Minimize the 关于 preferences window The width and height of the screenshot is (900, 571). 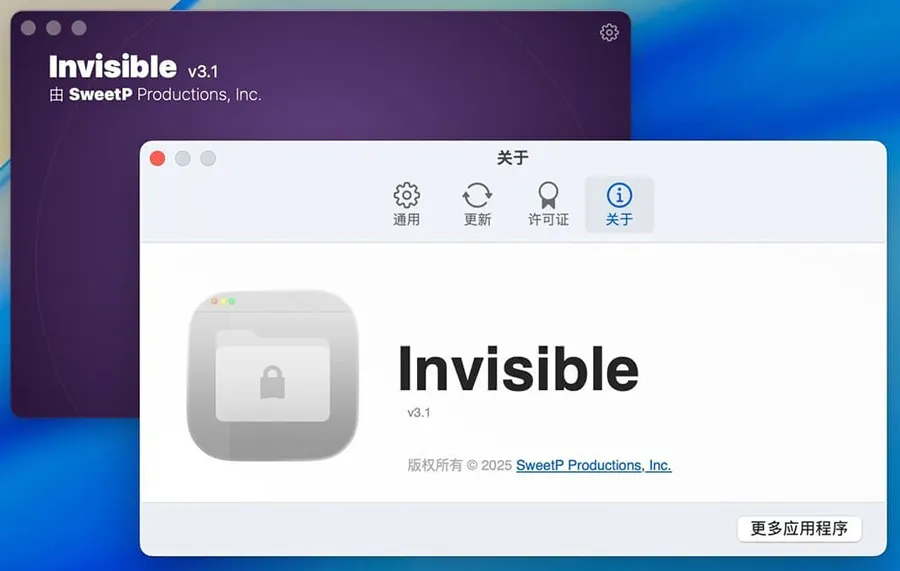[x=183, y=158]
